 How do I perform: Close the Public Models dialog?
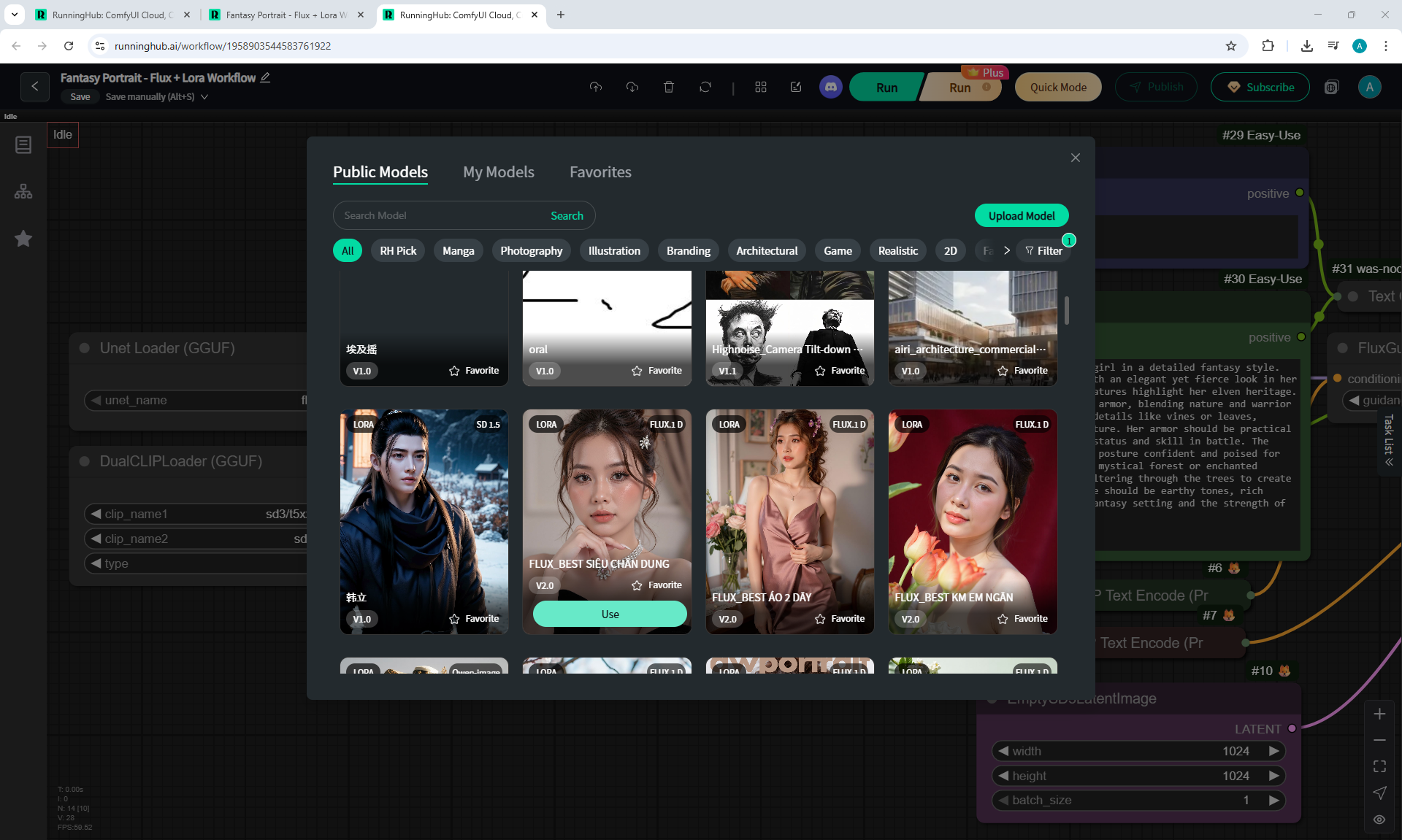(x=1075, y=158)
